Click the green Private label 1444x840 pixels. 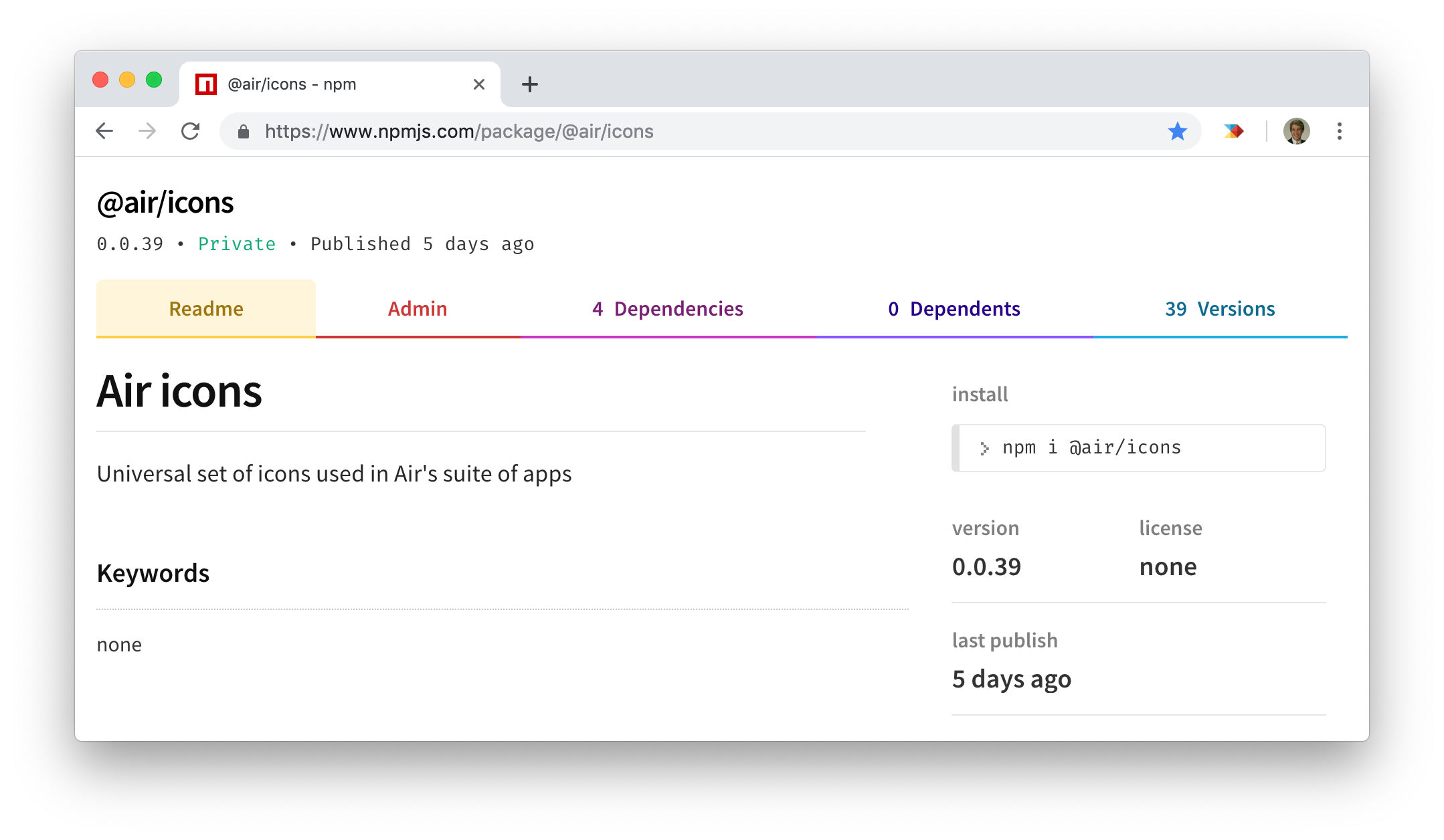click(x=237, y=244)
